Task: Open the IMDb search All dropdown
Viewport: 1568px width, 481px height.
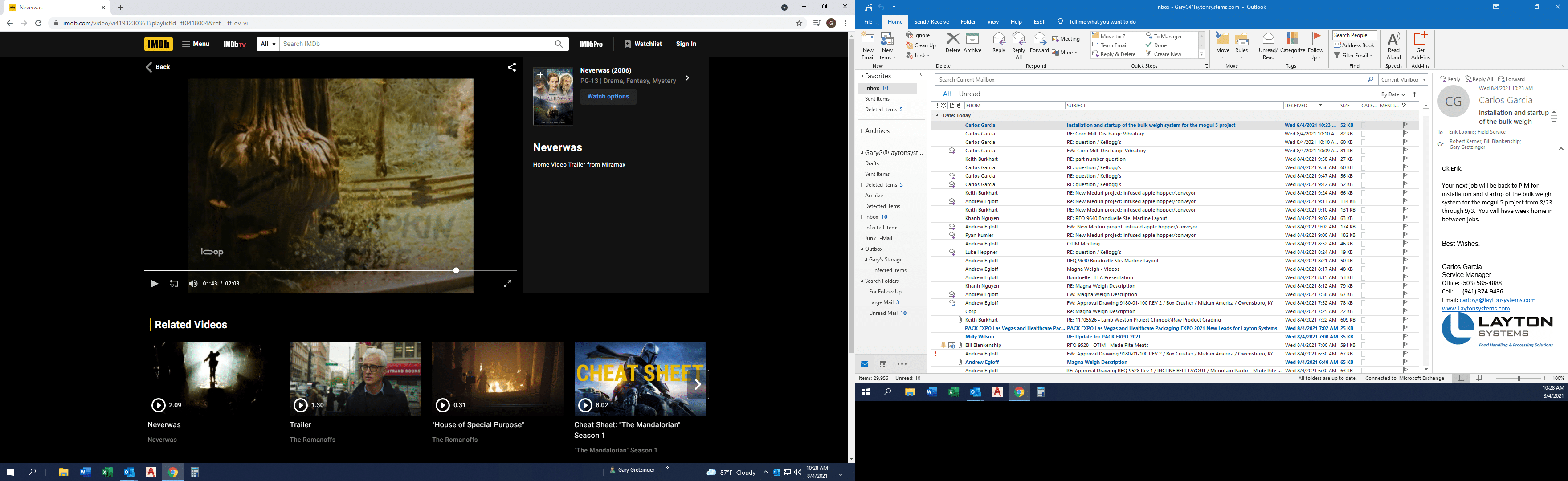Action: [x=269, y=44]
